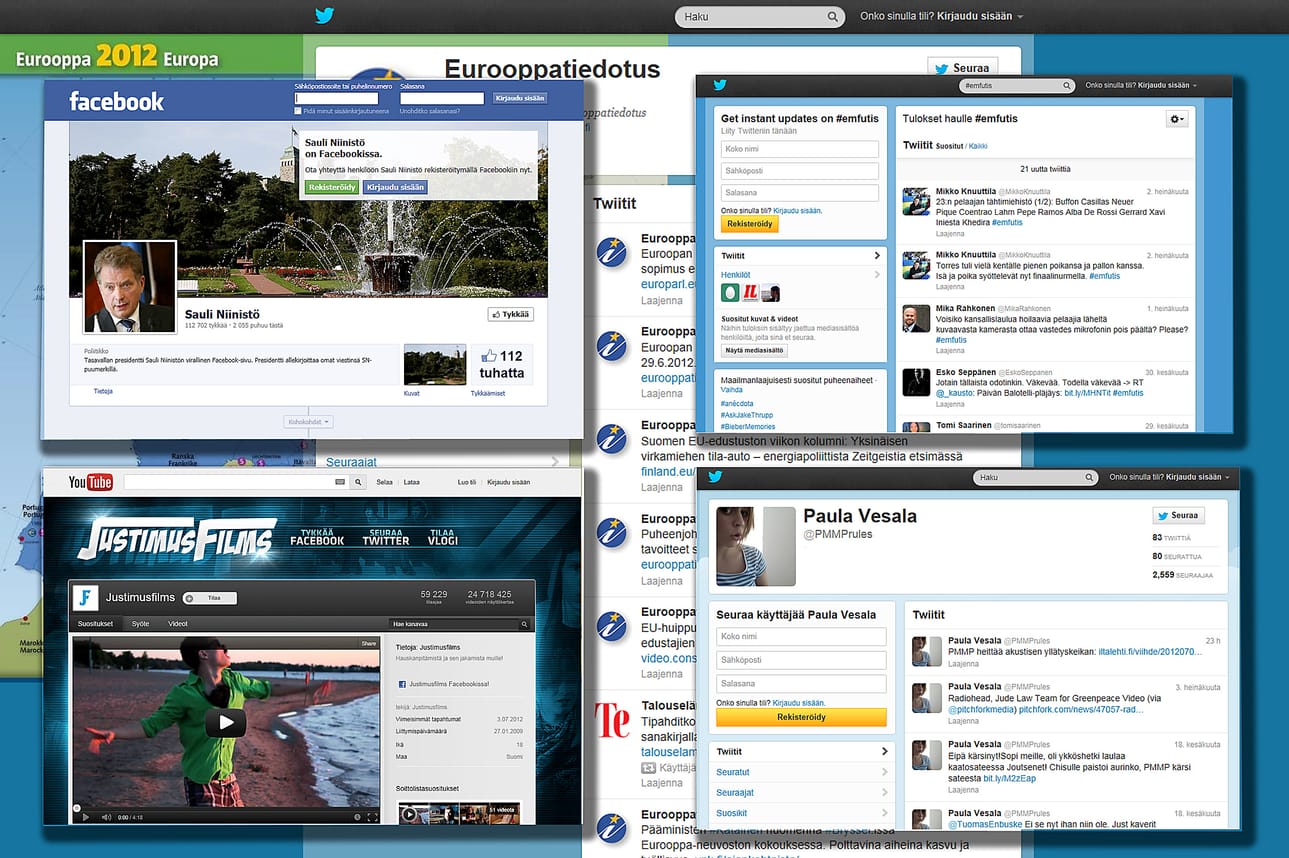Click the Facebook email or phone number field
This screenshot has height=858, width=1289.
[x=336, y=98]
